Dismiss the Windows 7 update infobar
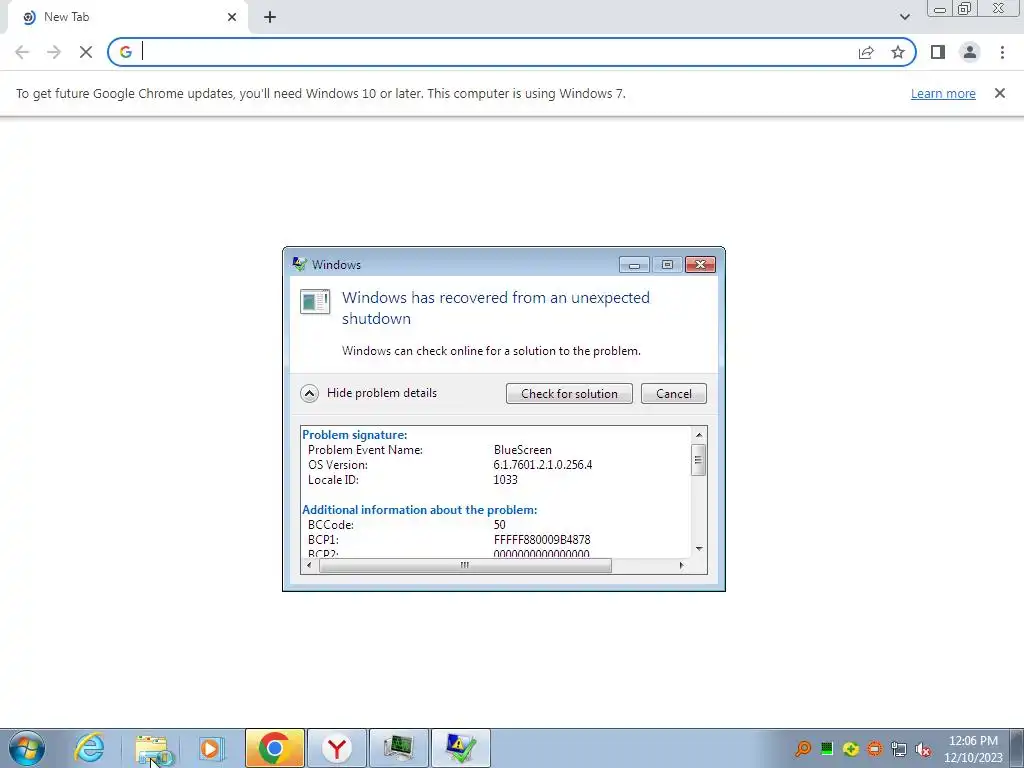The width and height of the screenshot is (1024, 768). 999,93
